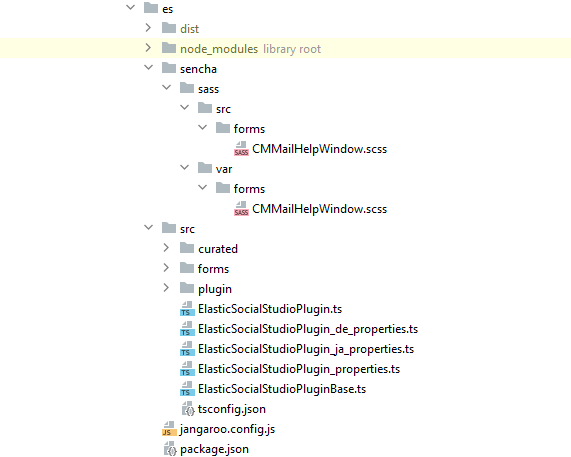
Task: Click the var folder icon
Action: tap(205, 168)
